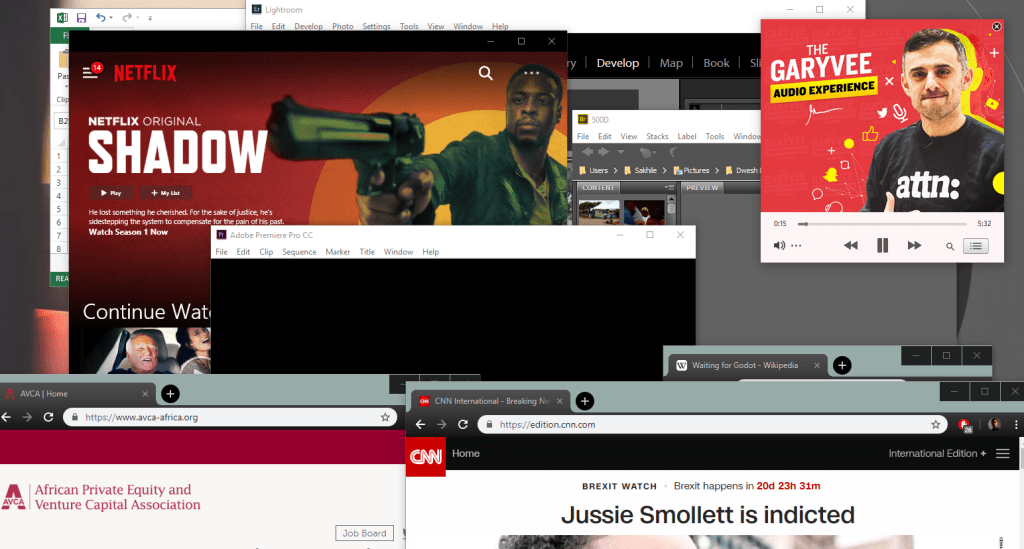
Task: Open audio player three-dots options
Action: click(796, 245)
